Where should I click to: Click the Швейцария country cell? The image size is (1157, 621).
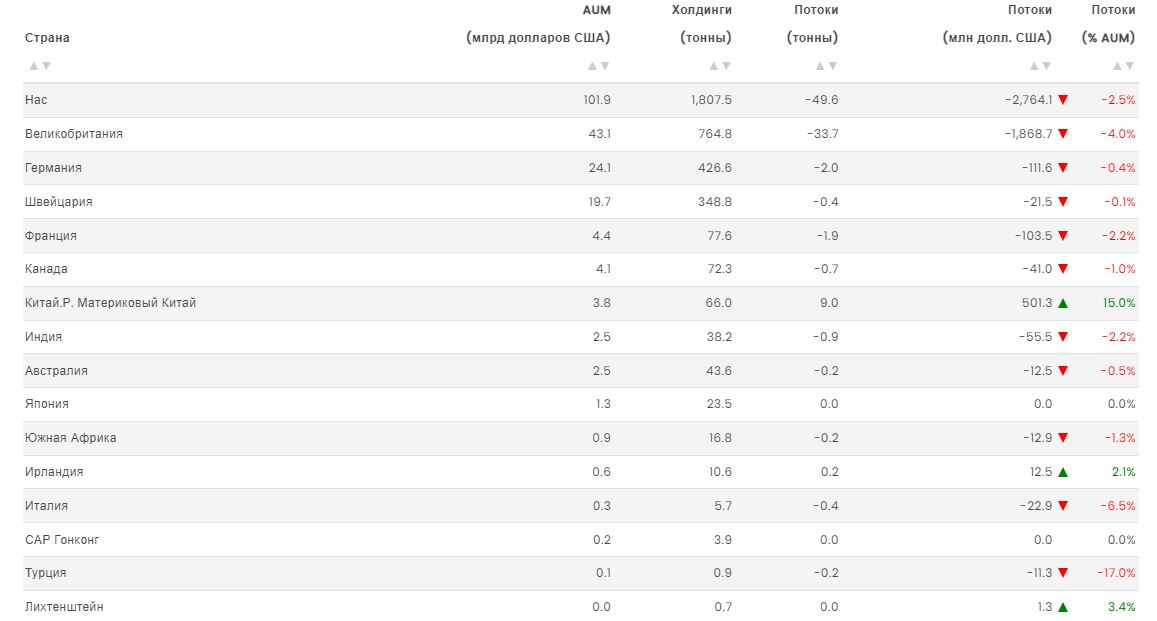point(58,202)
